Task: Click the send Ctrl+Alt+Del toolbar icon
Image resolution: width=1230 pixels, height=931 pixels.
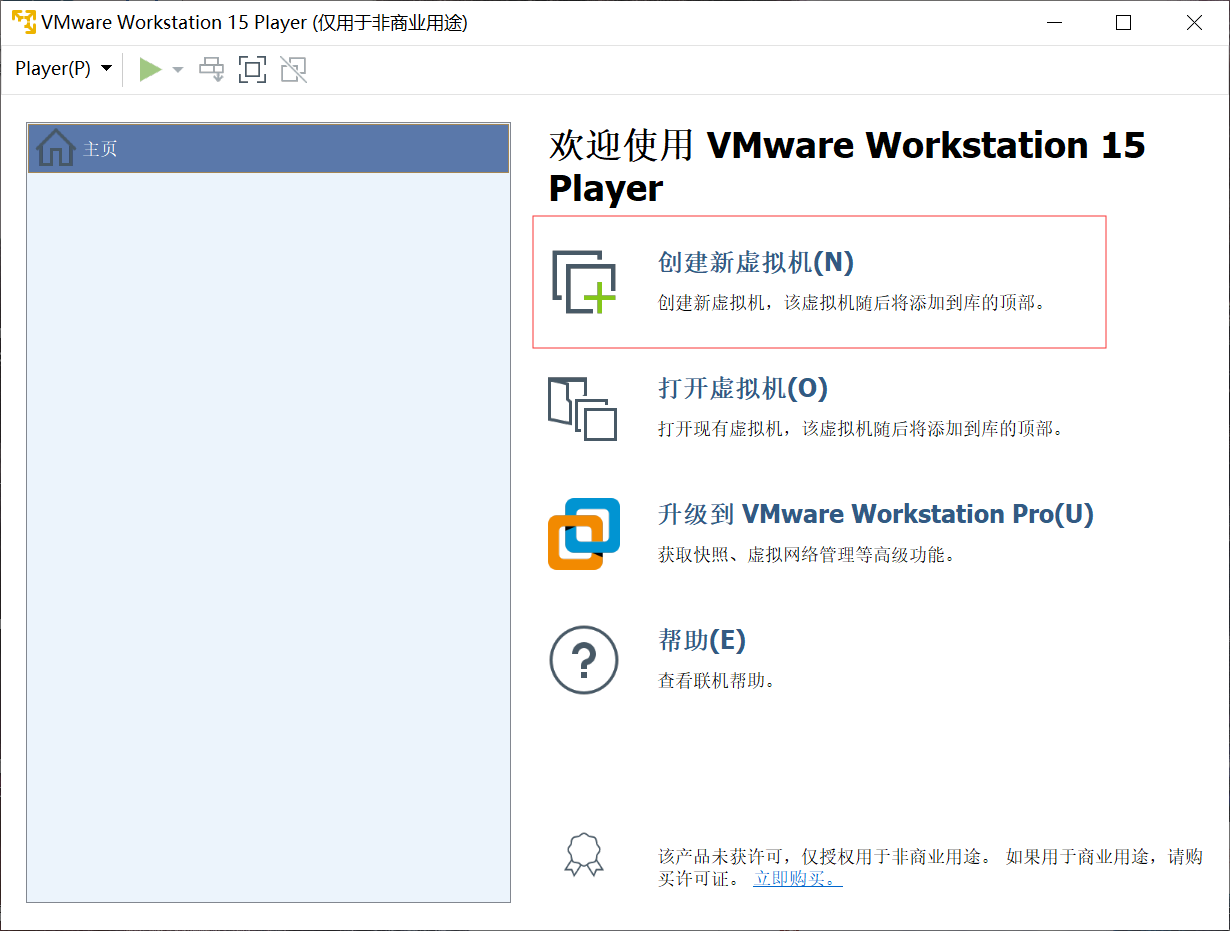Action: point(212,69)
